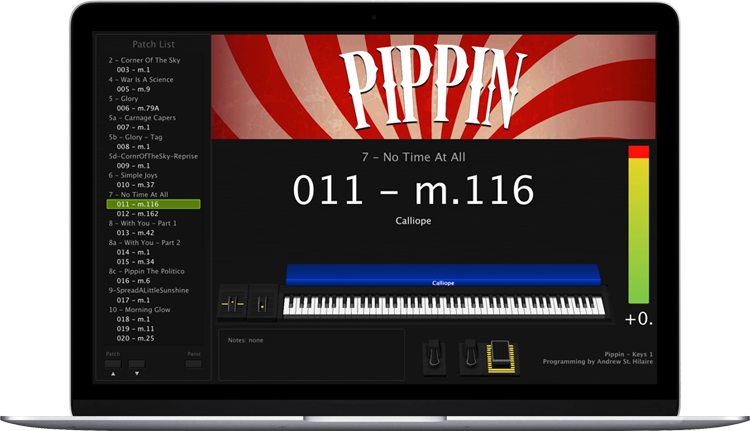This screenshot has height=431, width=750.
Task: Select patch '018 - m.1'
Action: (133, 319)
